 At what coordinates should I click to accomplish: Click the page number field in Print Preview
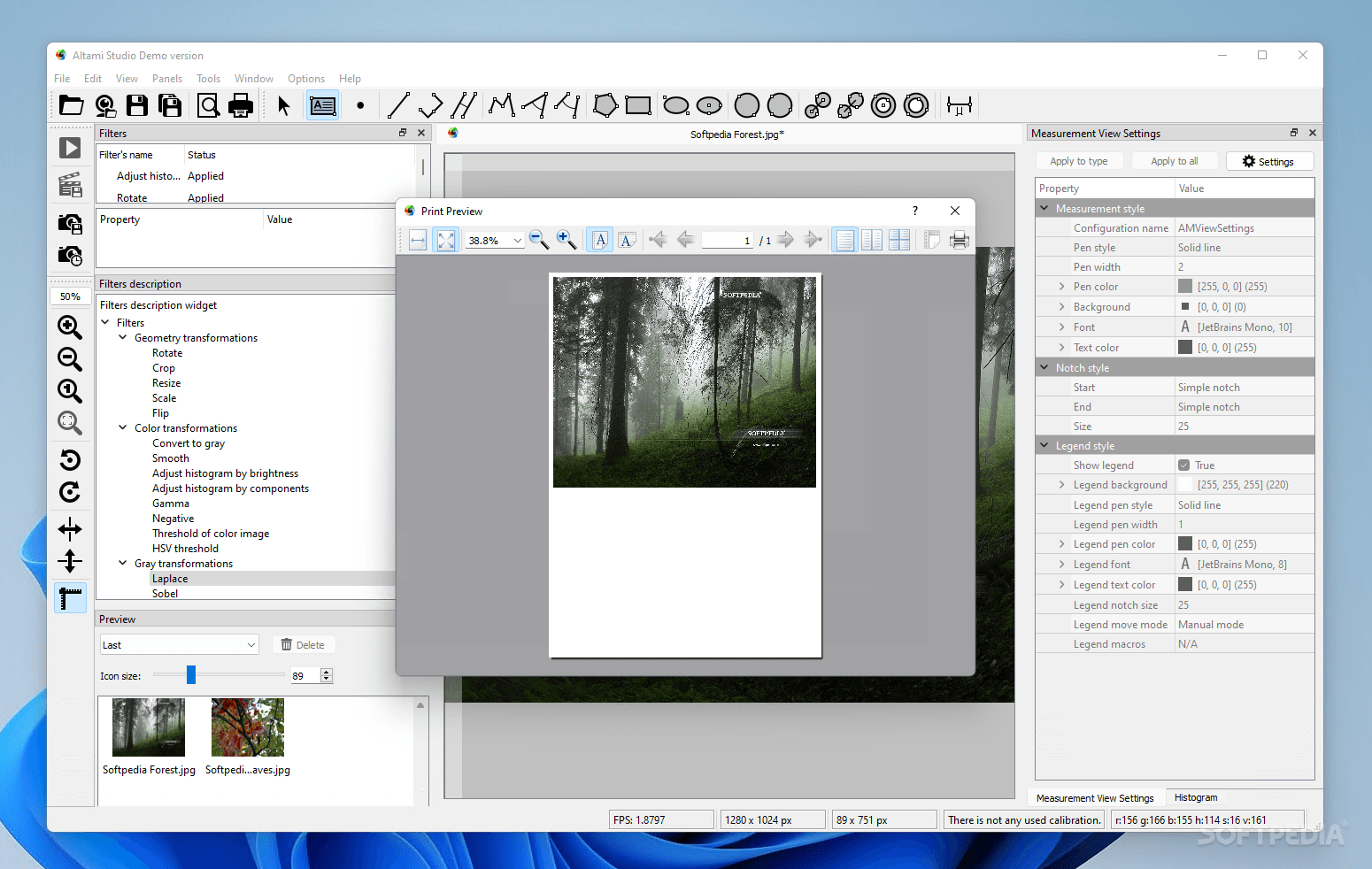(728, 241)
